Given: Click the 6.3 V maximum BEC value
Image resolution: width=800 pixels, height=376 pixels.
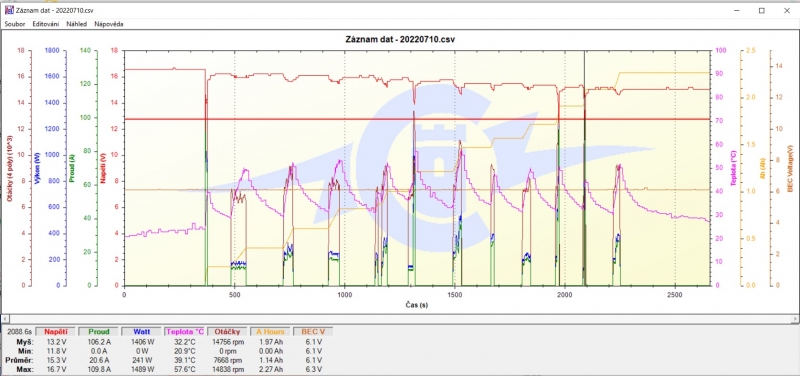Looking at the screenshot, I should 315,369.
